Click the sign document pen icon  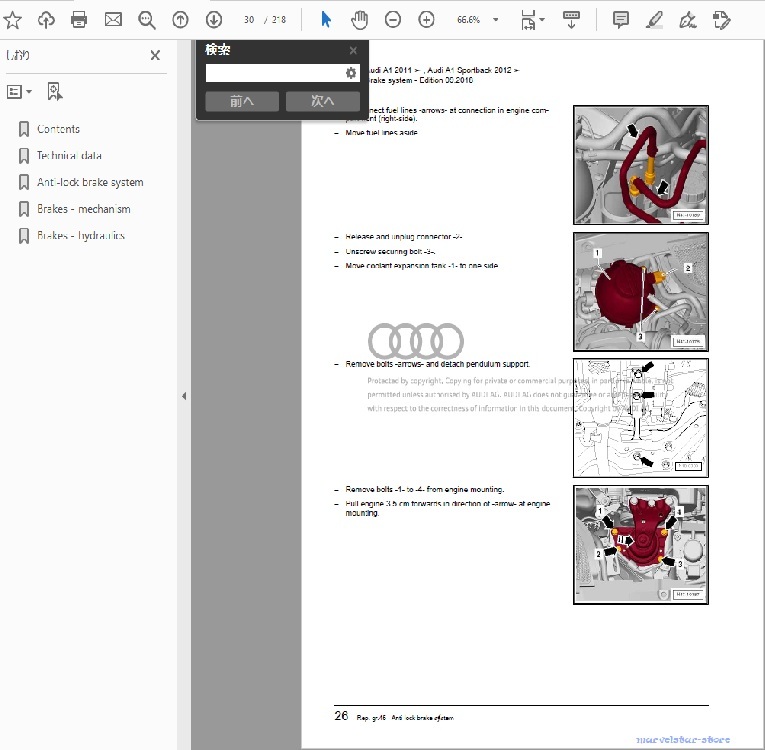688,20
